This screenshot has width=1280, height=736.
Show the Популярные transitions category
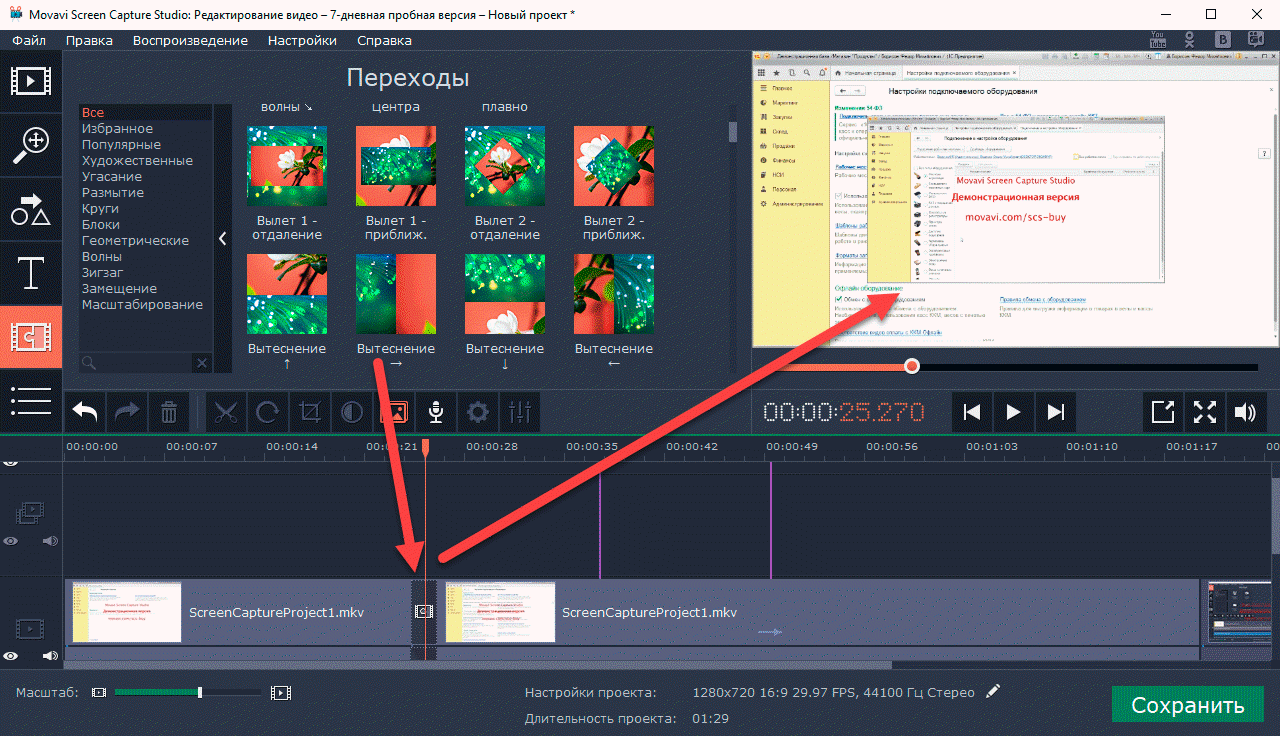click(x=121, y=145)
